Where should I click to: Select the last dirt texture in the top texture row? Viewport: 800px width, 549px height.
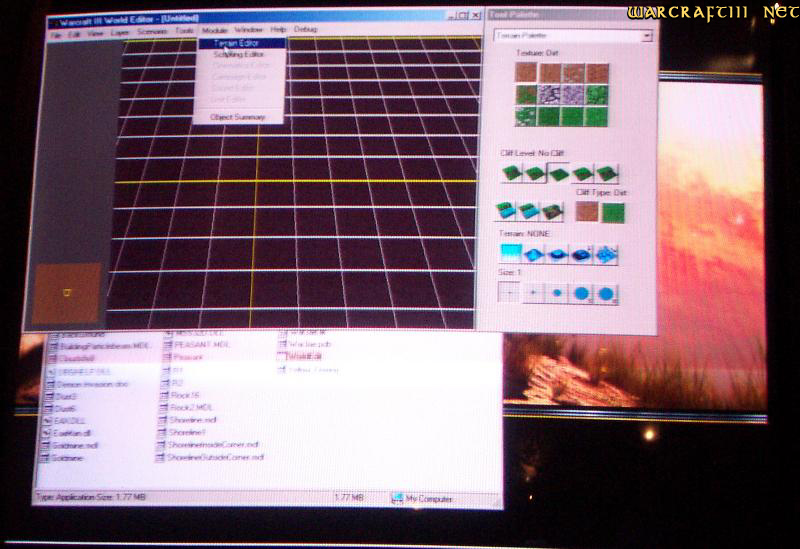[597, 72]
